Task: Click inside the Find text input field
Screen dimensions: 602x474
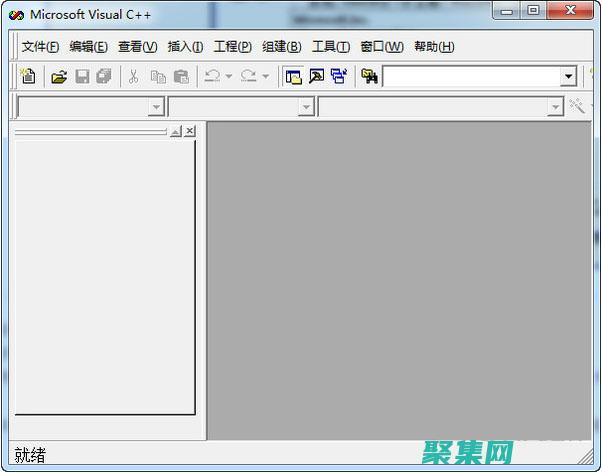Action: pyautogui.click(x=472, y=77)
